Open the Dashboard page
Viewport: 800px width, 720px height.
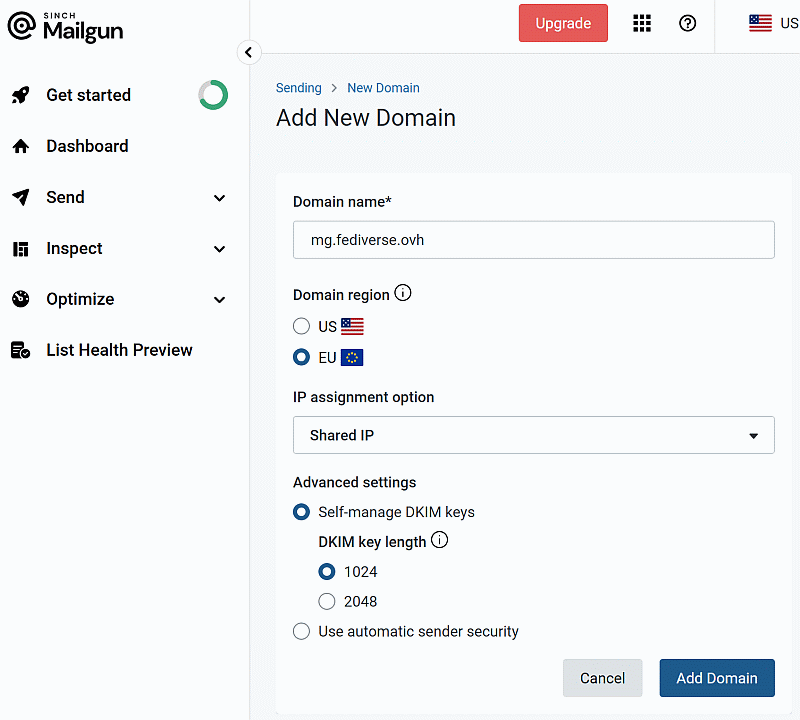(87, 146)
